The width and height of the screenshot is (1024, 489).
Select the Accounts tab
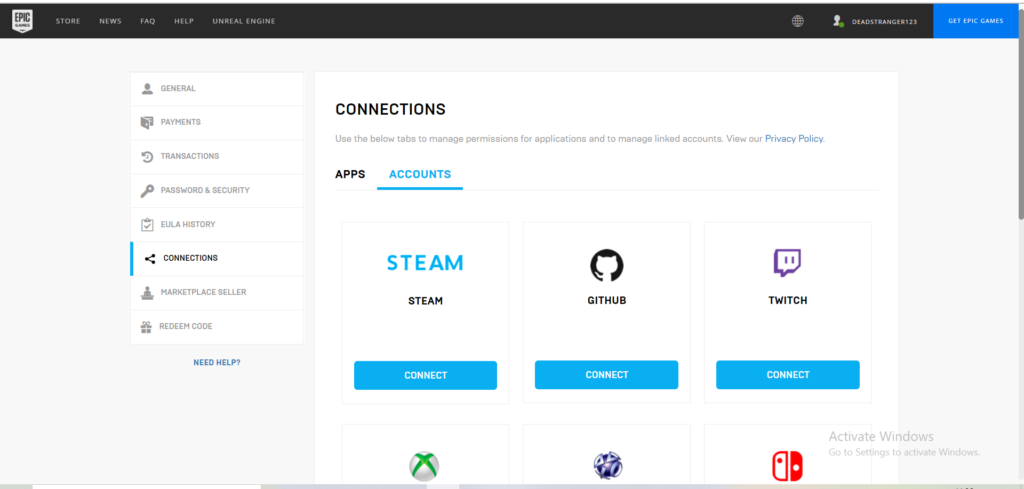tap(420, 175)
